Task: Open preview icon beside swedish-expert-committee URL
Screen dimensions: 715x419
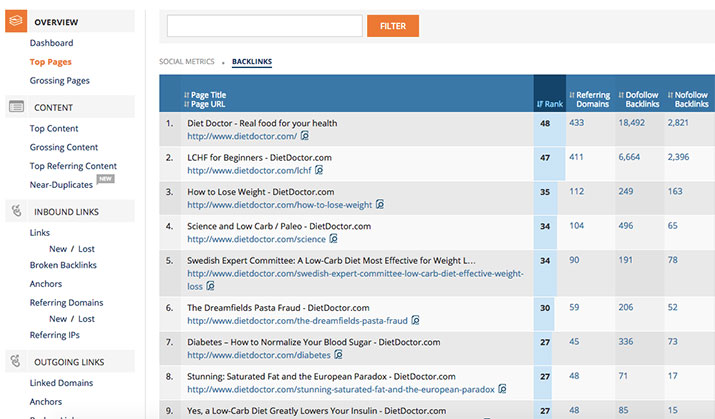Action: click(x=210, y=286)
